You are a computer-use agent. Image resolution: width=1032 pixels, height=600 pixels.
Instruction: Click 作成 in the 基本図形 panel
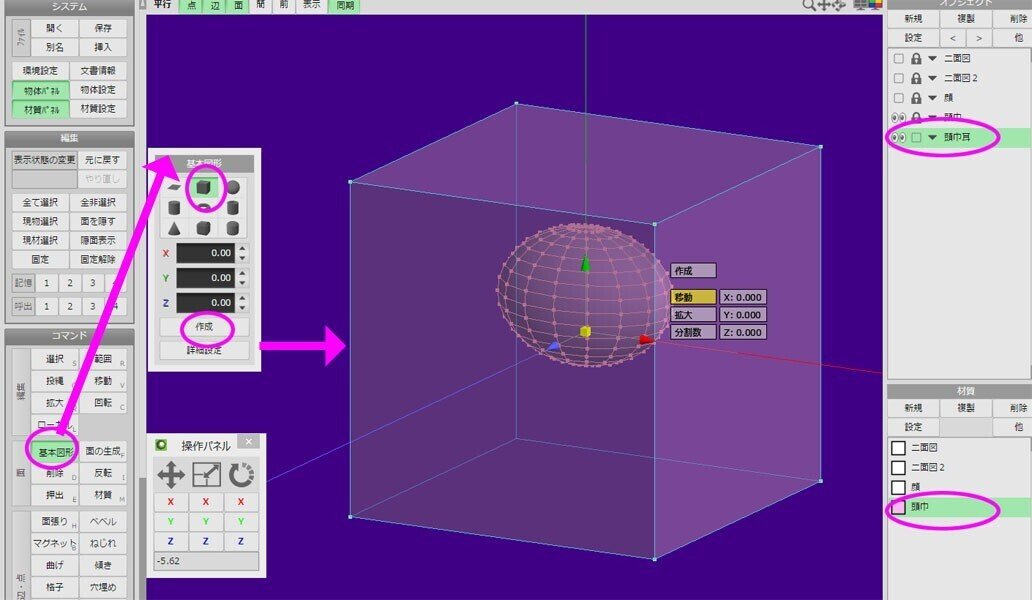click(x=204, y=327)
